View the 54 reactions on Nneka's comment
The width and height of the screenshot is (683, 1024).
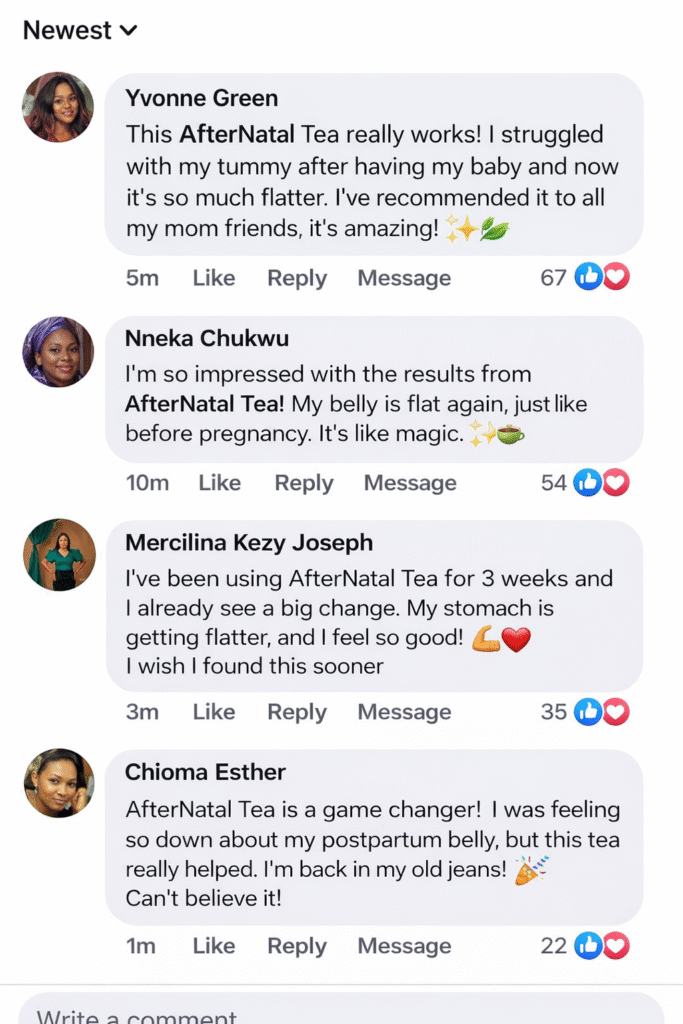554,483
